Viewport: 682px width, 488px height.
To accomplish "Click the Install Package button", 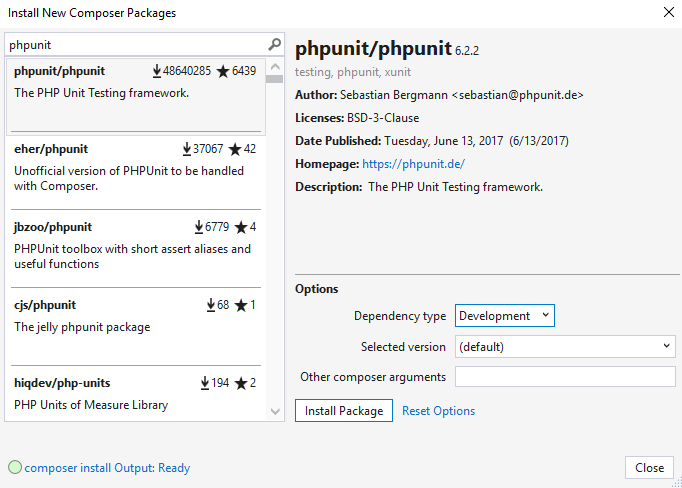I will [344, 411].
